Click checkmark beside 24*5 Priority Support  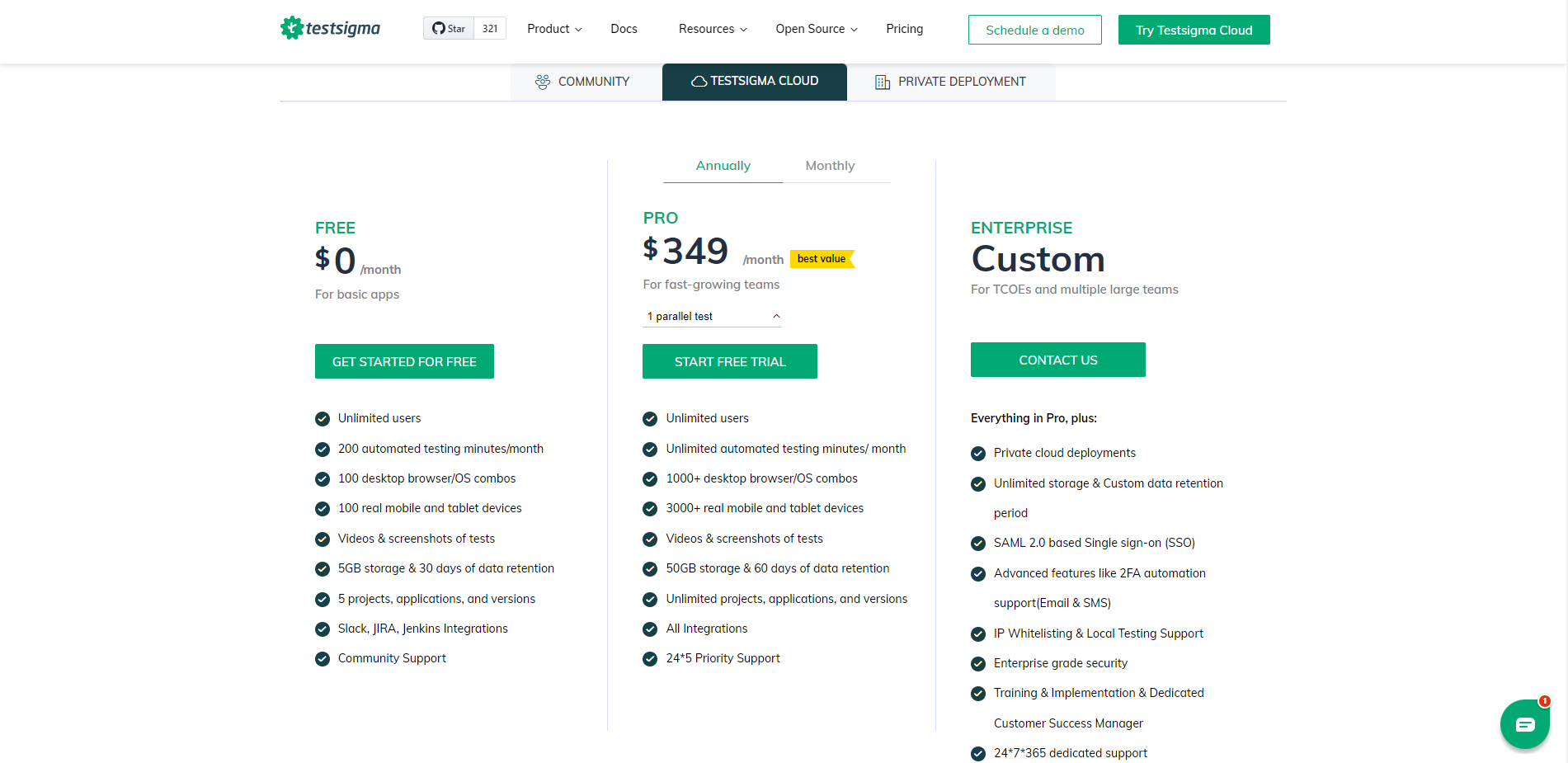(650, 659)
